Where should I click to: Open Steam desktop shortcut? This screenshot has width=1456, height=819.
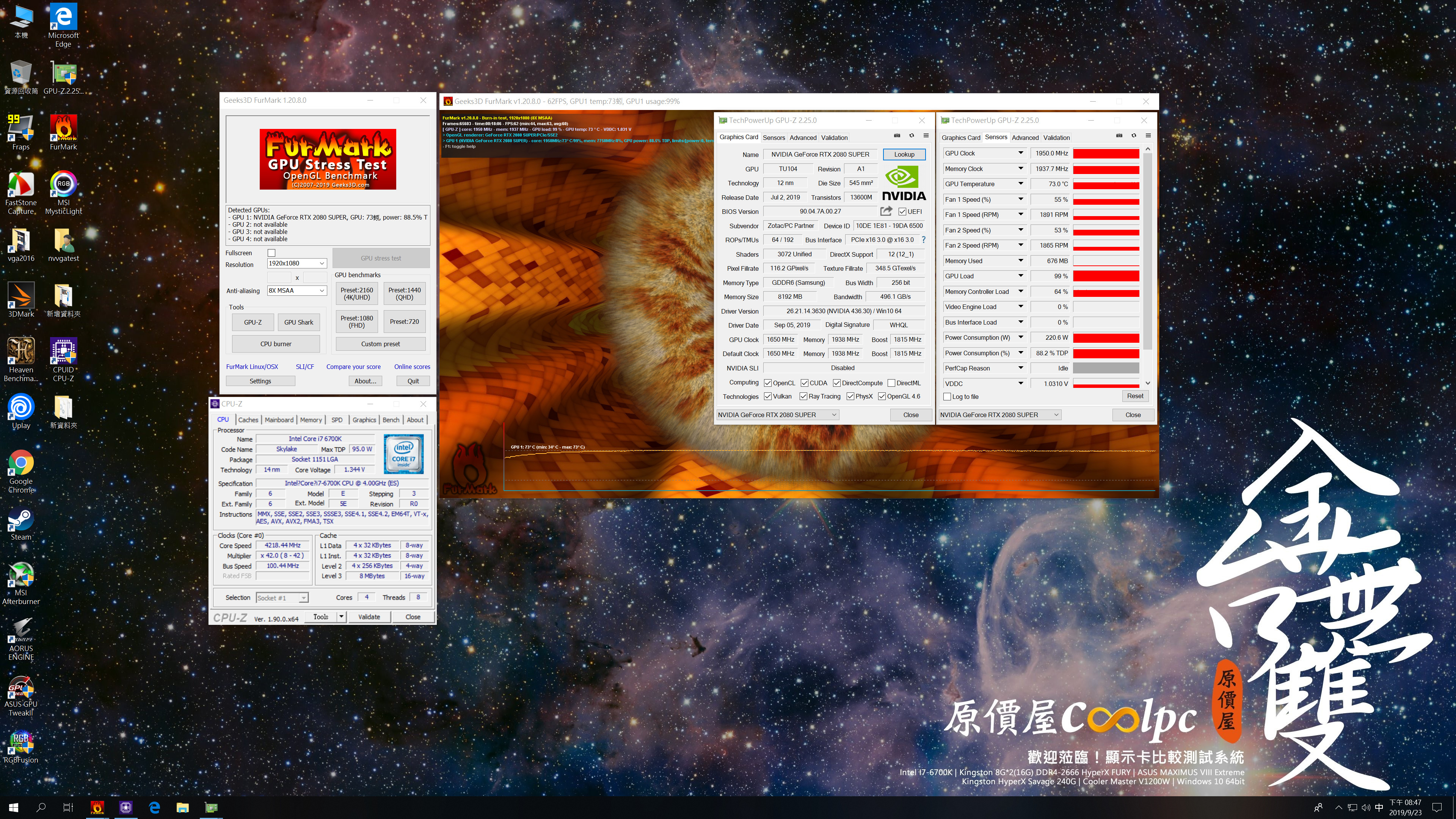pos(21,523)
